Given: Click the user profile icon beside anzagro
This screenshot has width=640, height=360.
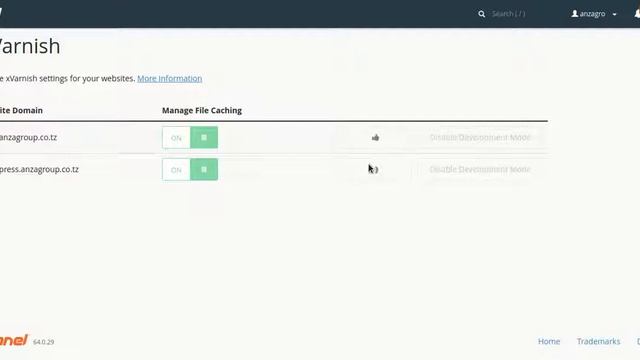Looking at the screenshot, I should tap(575, 14).
